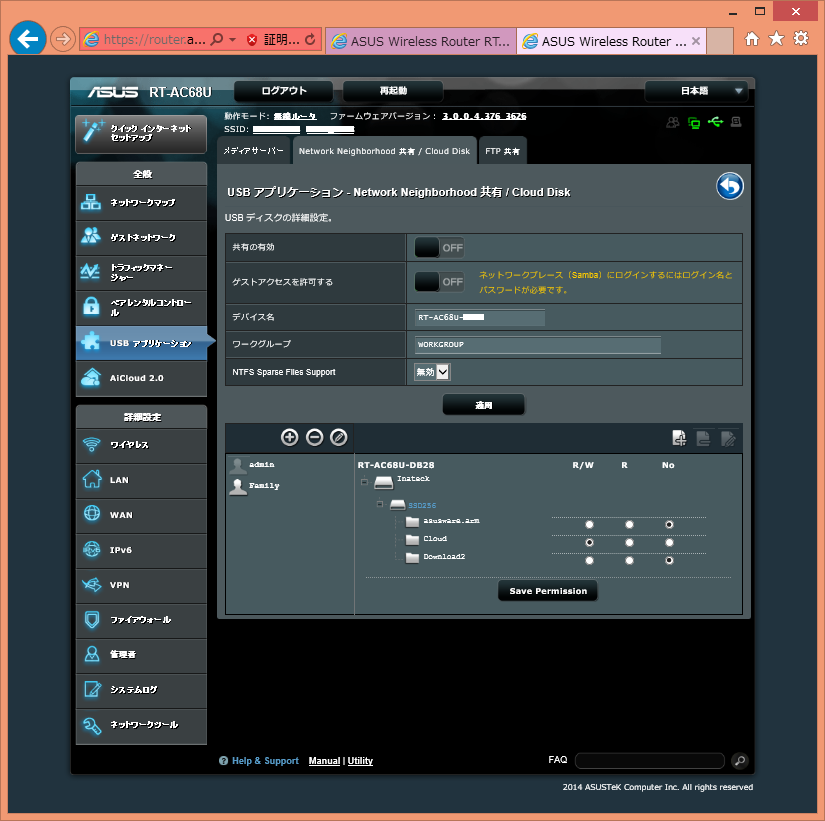825x821 pixels.
Task: Open the Utility link
Action: pos(360,761)
